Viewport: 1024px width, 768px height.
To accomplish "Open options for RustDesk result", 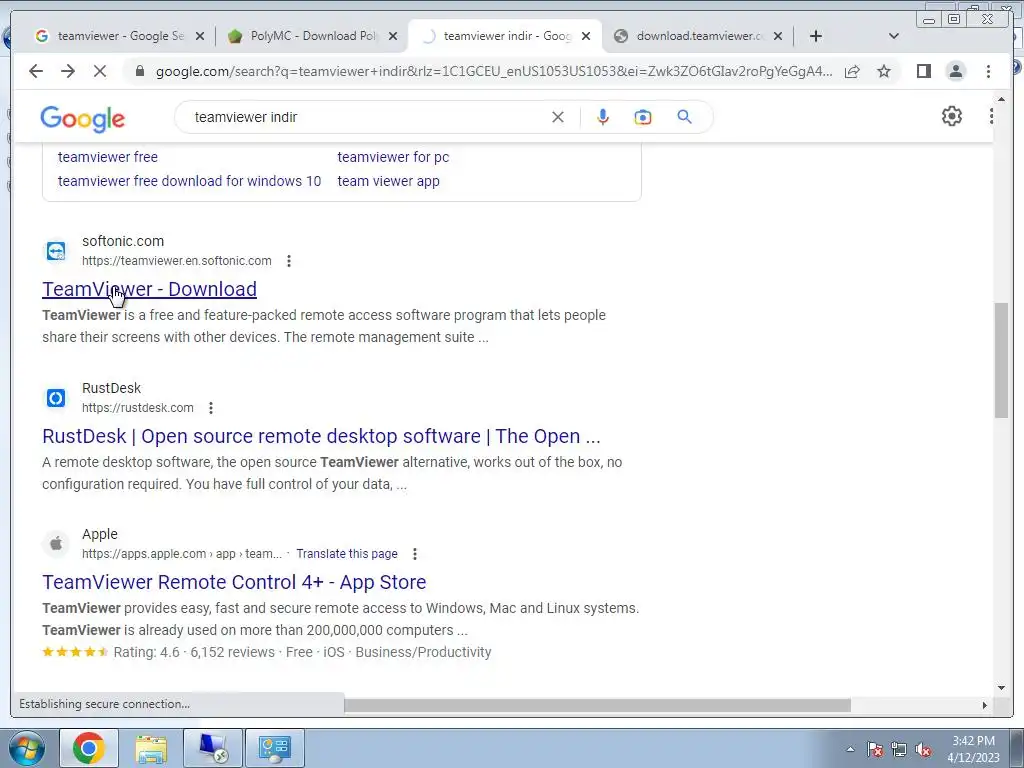I will point(211,408).
